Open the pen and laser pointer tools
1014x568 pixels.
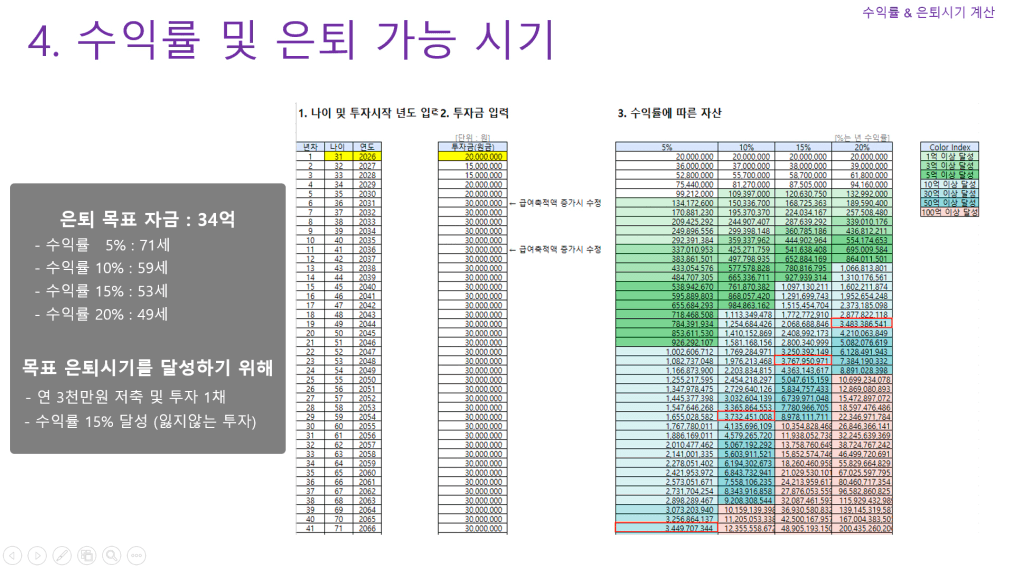62,556
